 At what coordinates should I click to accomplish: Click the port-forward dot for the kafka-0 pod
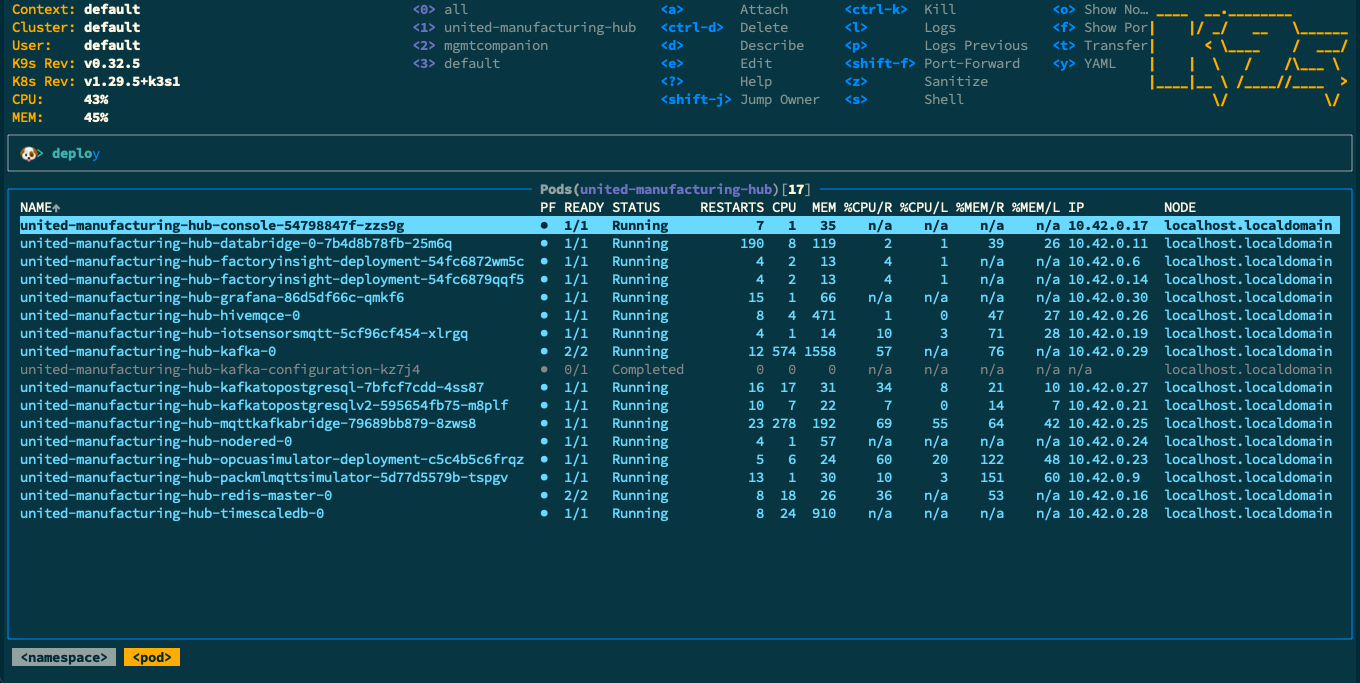544,352
